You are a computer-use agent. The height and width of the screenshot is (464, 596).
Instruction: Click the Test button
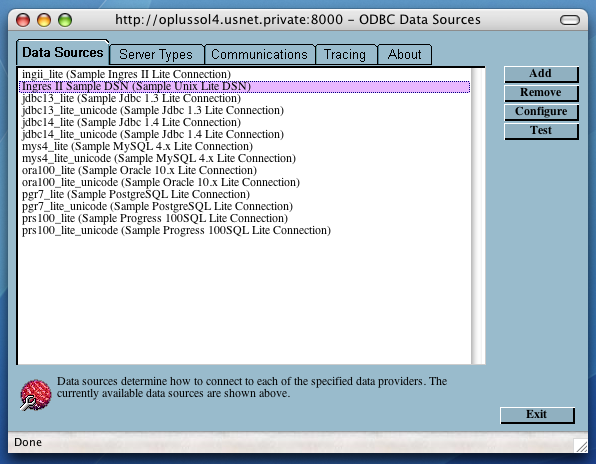point(541,131)
